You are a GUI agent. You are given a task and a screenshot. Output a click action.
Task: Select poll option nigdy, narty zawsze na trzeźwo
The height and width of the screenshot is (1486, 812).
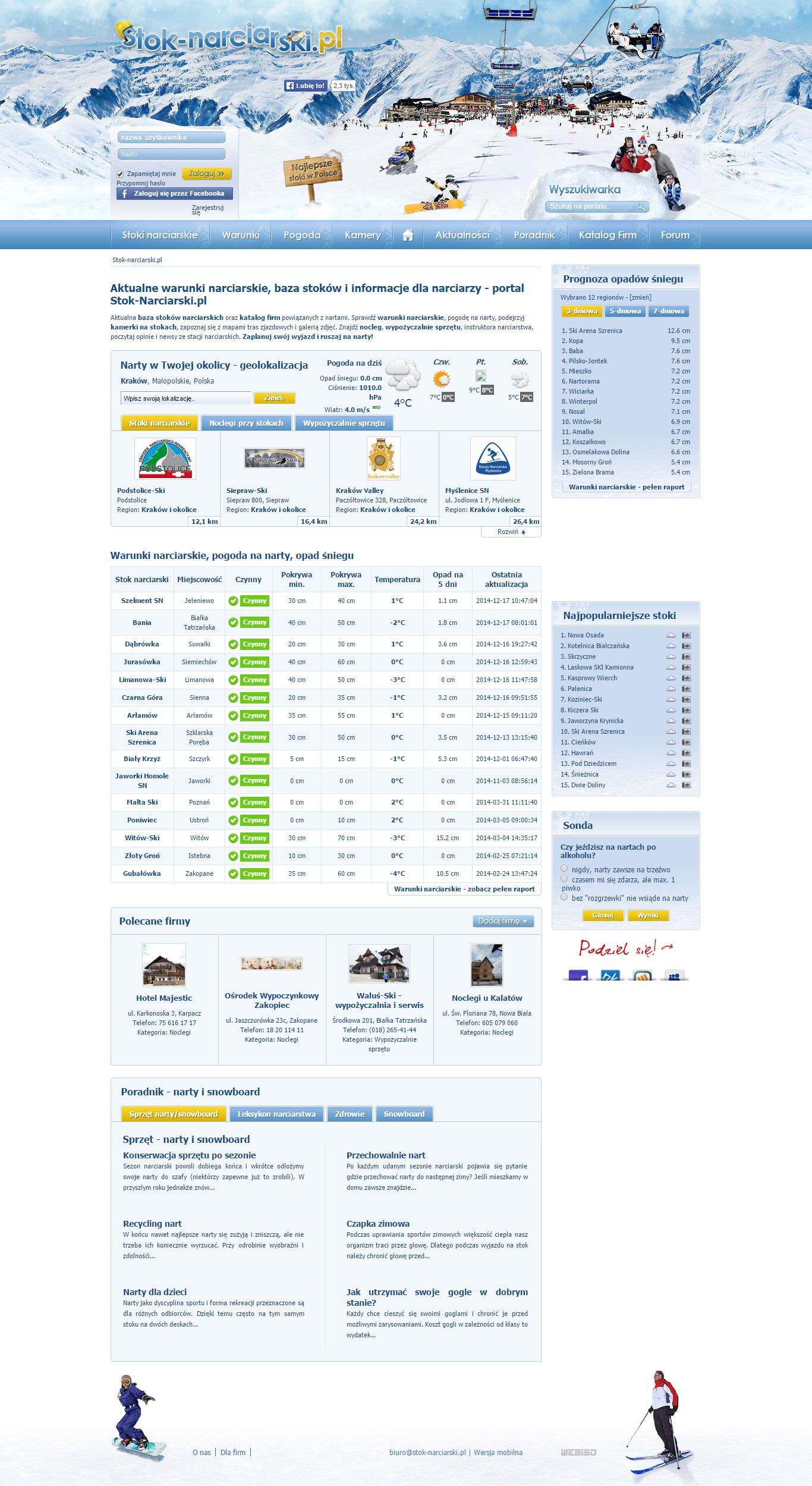(564, 869)
